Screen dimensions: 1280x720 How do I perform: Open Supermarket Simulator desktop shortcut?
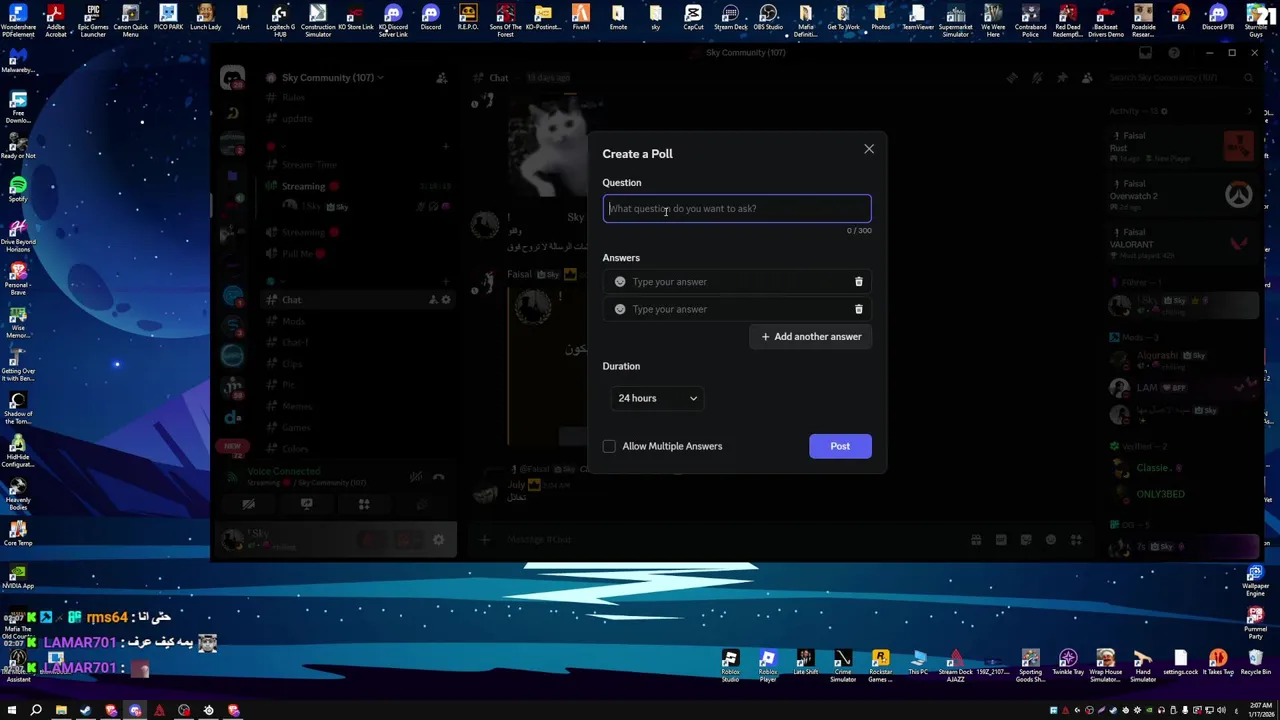[955, 20]
